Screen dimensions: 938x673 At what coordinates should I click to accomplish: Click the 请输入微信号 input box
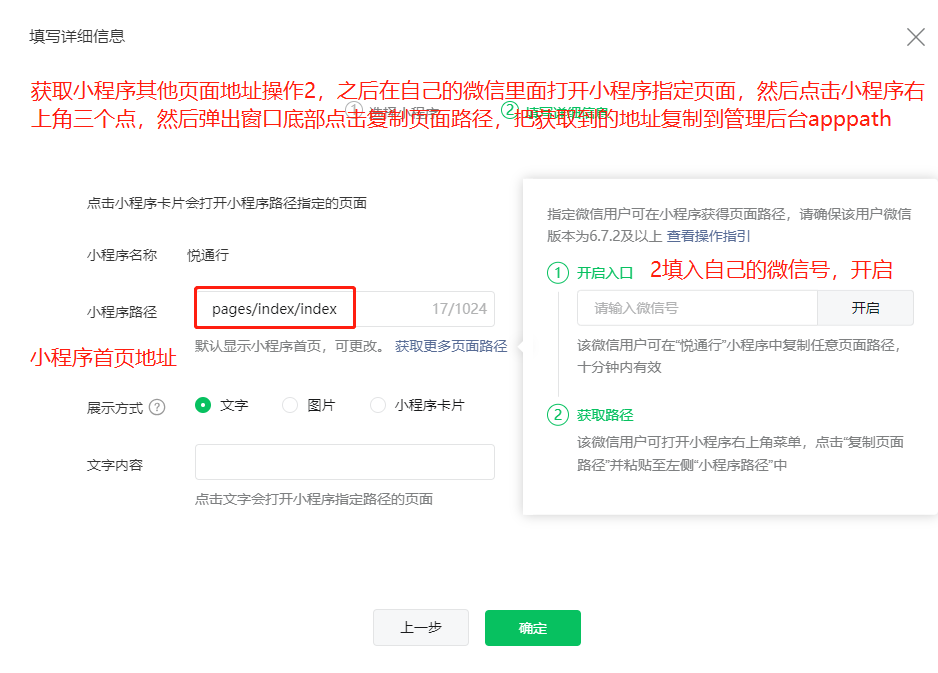[x=697, y=308]
